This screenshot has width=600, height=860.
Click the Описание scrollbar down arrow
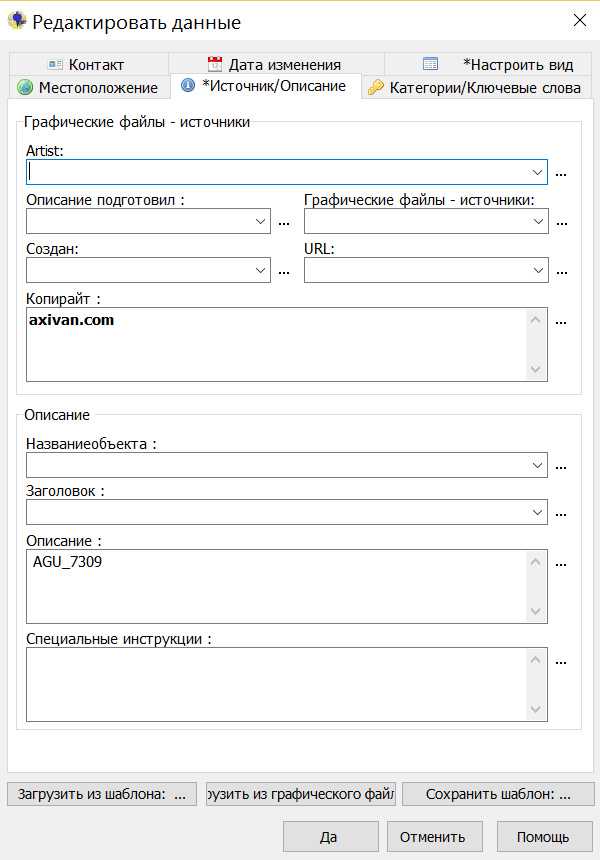point(536,612)
